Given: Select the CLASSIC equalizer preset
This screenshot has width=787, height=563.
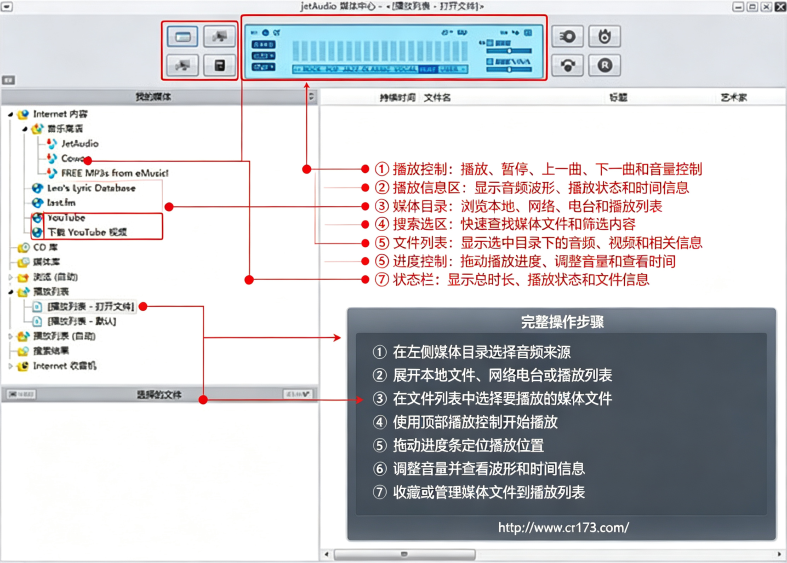Looking at the screenshot, I should [376, 69].
